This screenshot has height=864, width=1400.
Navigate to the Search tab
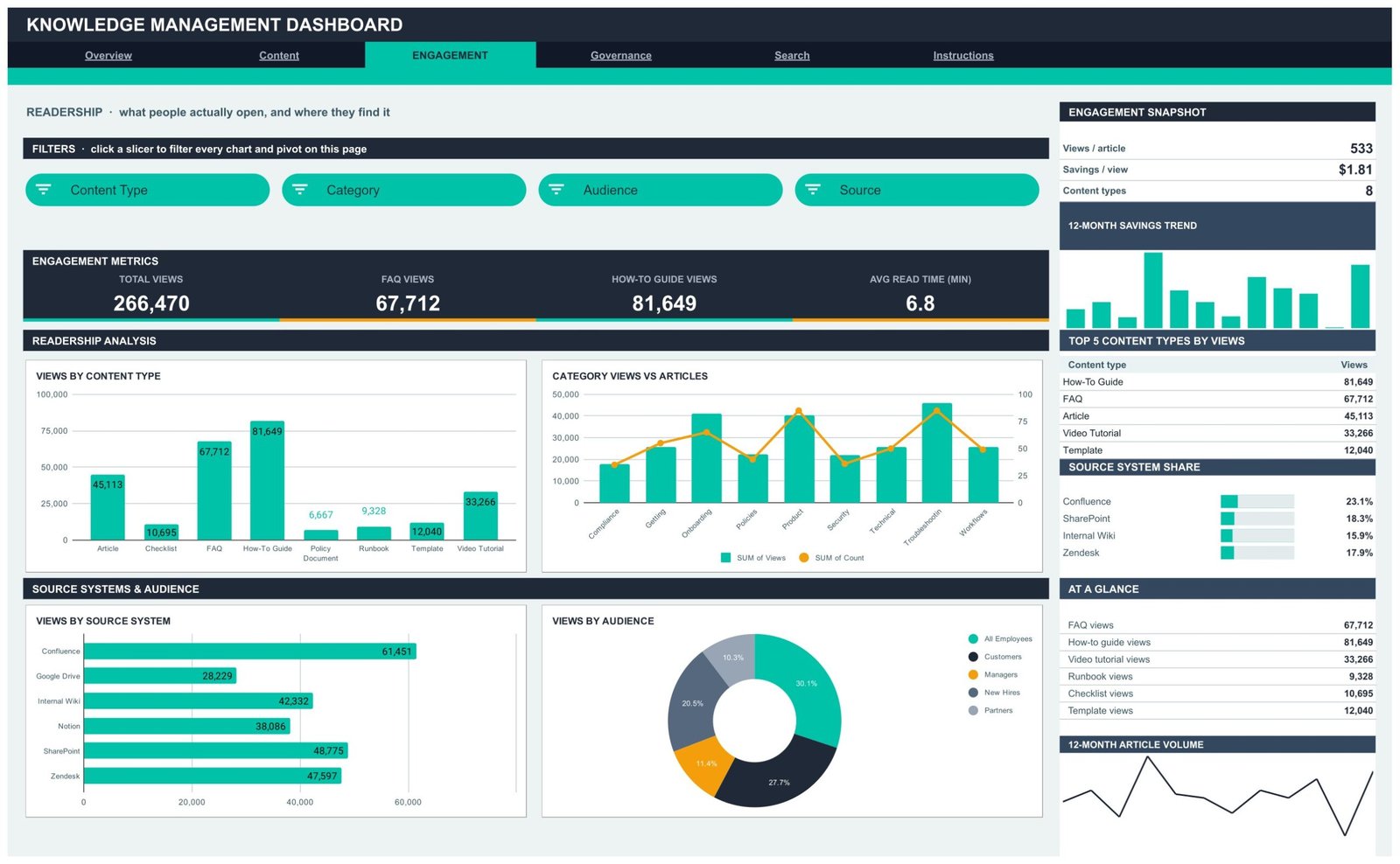click(792, 55)
